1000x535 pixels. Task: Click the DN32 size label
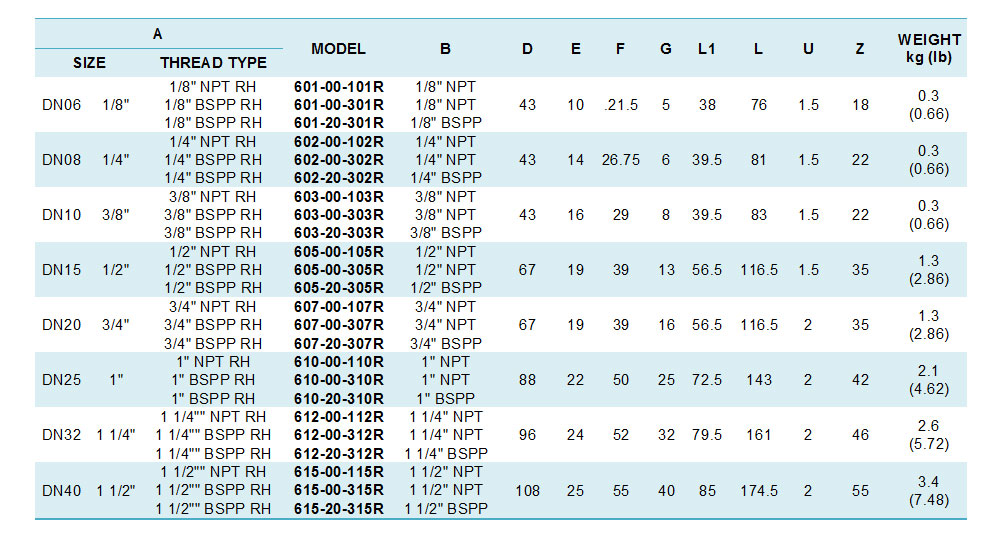click(62, 435)
